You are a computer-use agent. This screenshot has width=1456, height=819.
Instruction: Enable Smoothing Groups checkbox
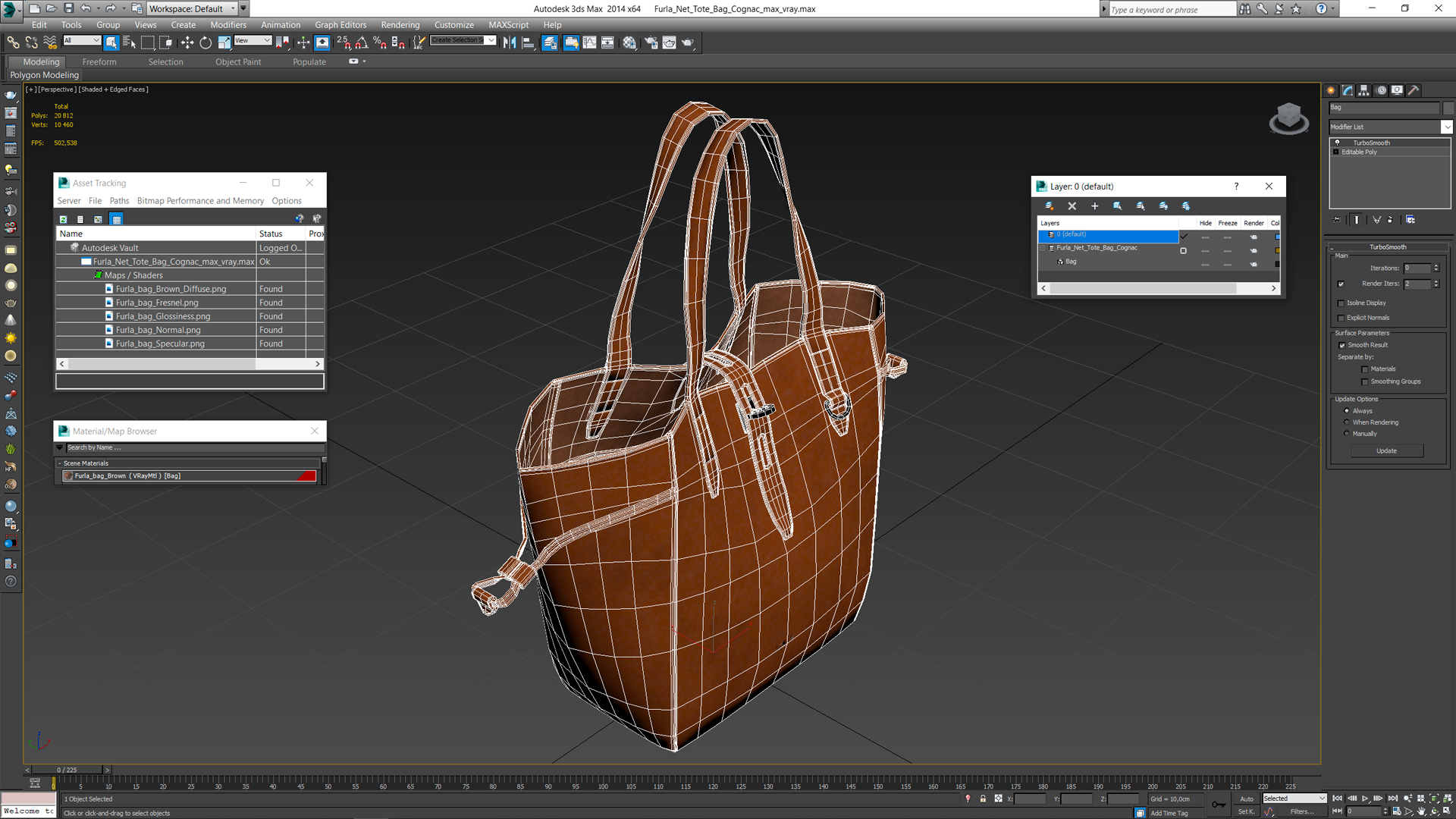(x=1365, y=381)
